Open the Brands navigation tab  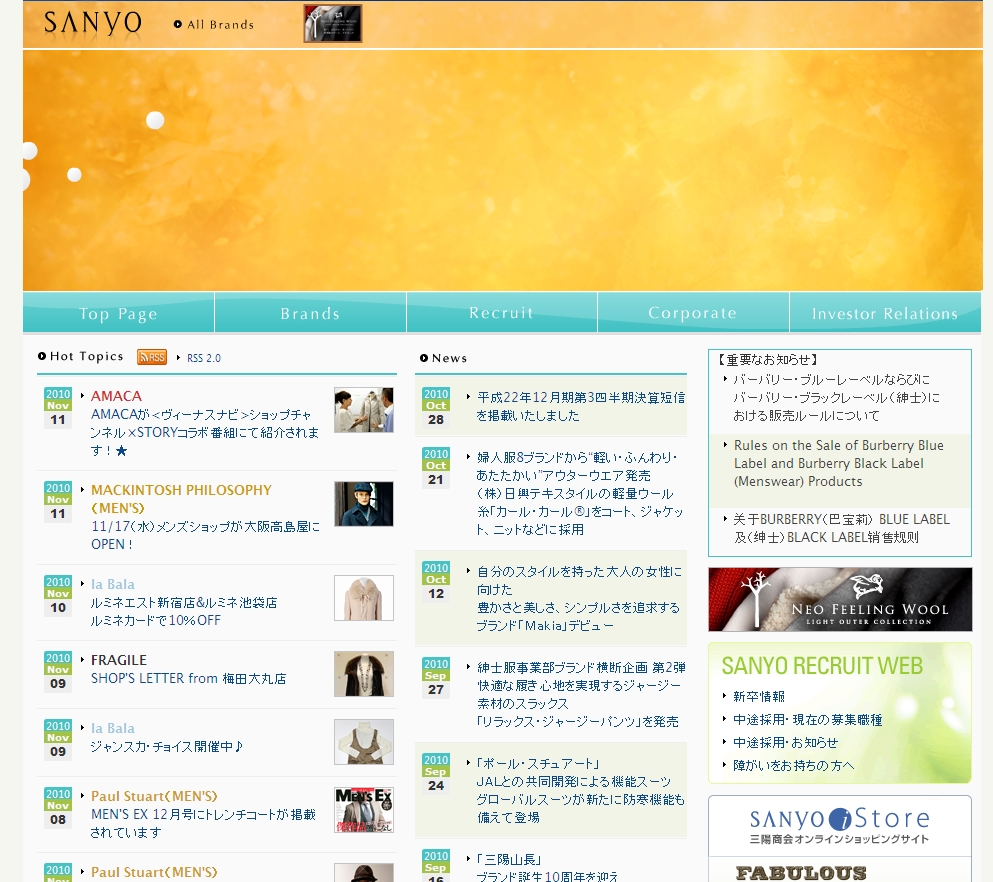coord(310,313)
